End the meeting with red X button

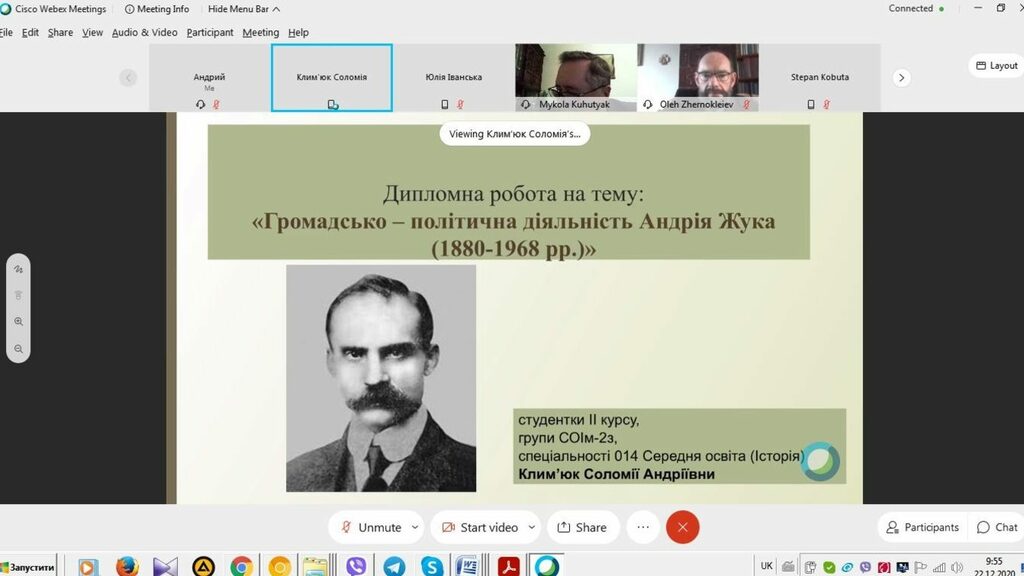(x=683, y=527)
